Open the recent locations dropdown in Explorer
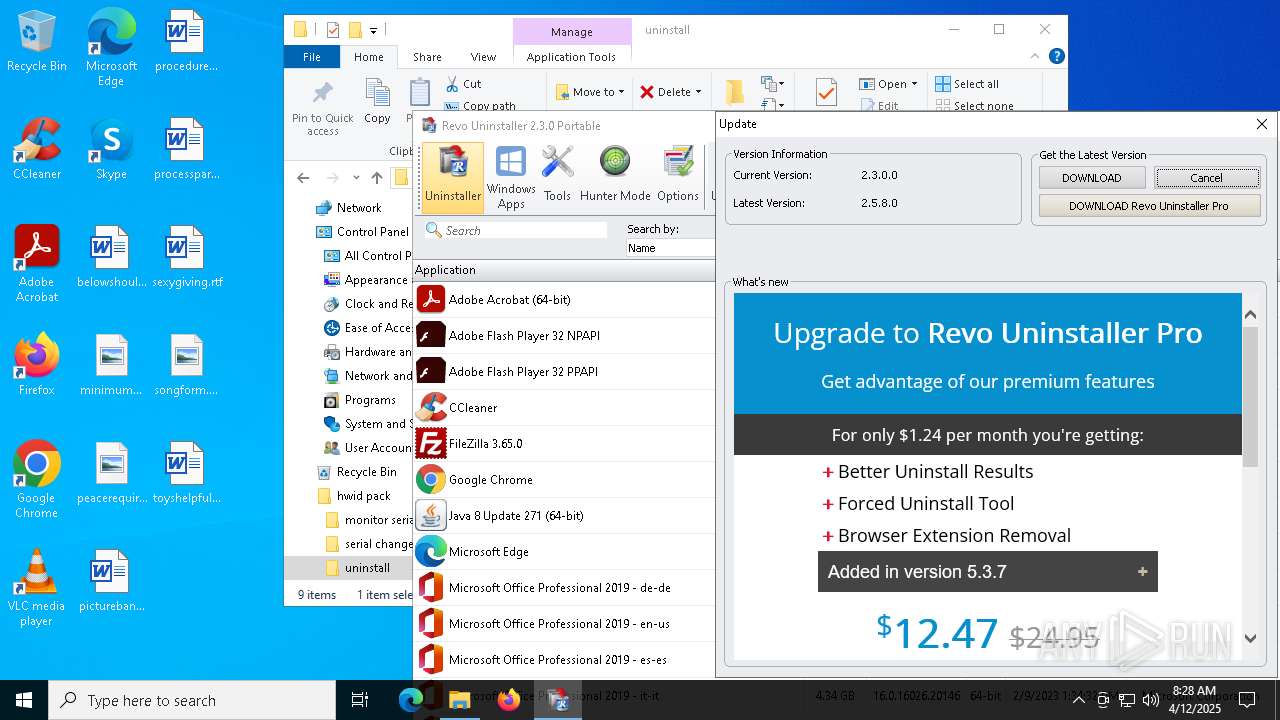This screenshot has width=1280, height=720. pos(354,178)
